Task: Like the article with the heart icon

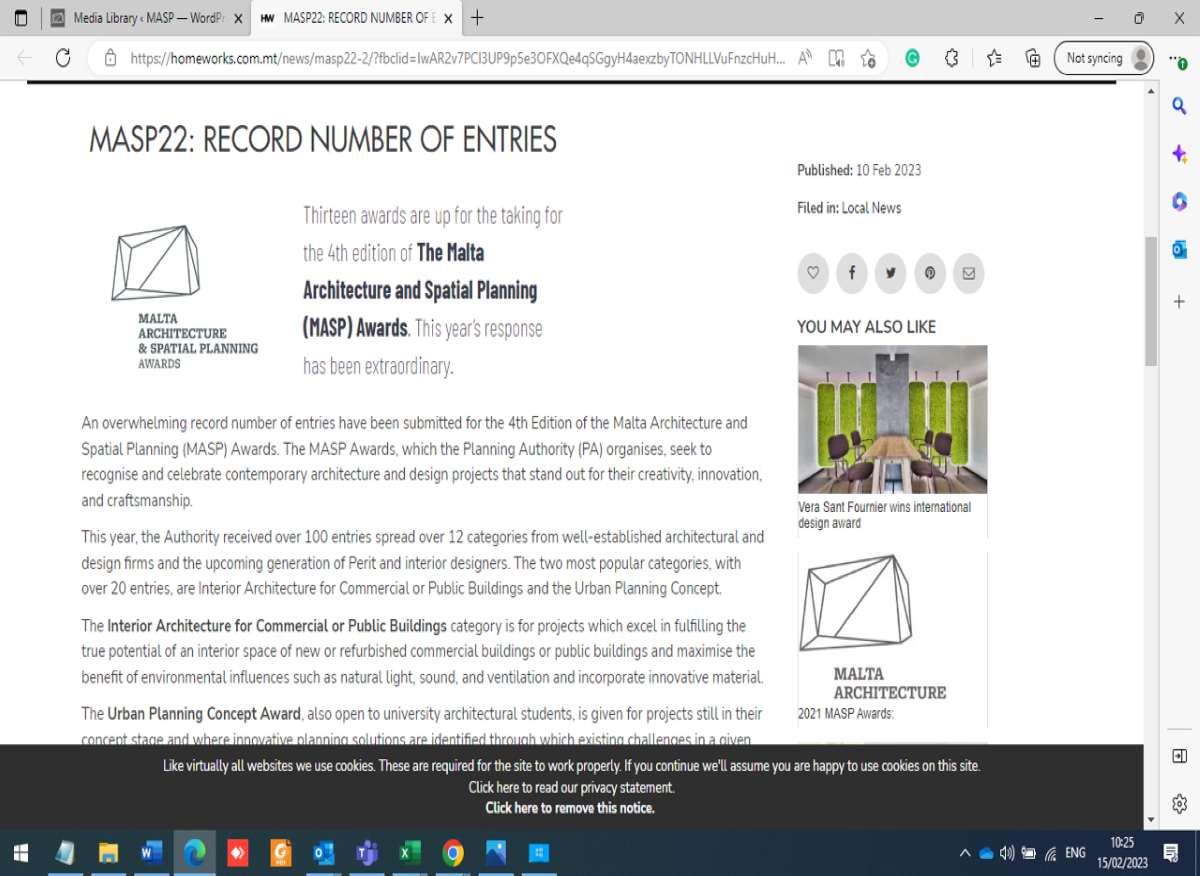Action: (813, 273)
